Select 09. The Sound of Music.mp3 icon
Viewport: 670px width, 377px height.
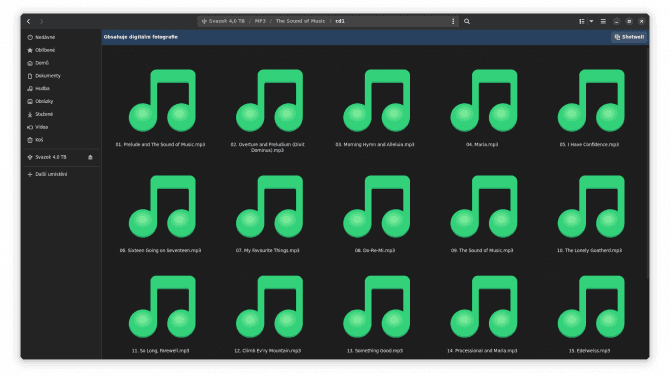pos(484,207)
